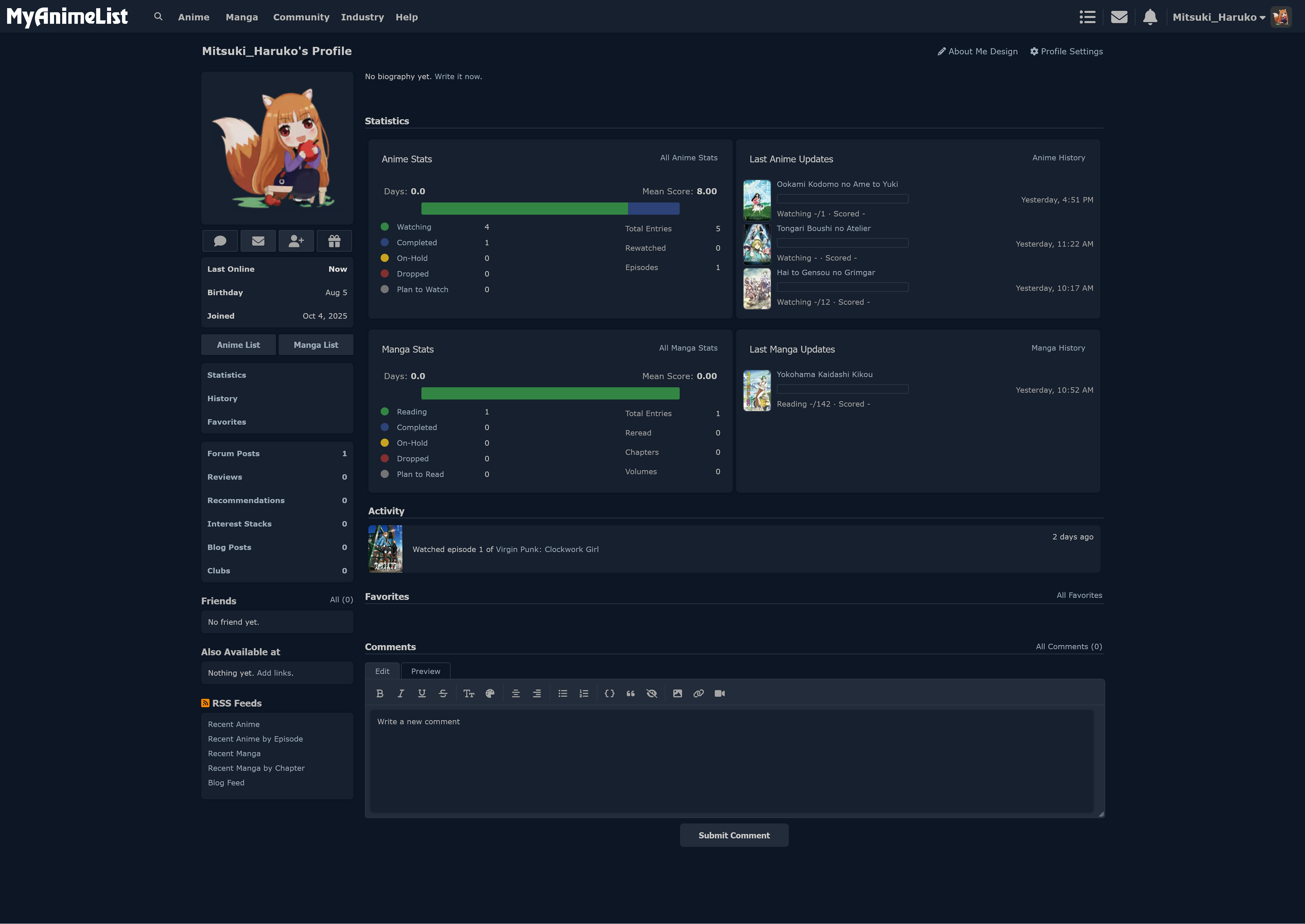Click the profile comment bubble icon
This screenshot has height=924, width=1305.
[x=220, y=241]
